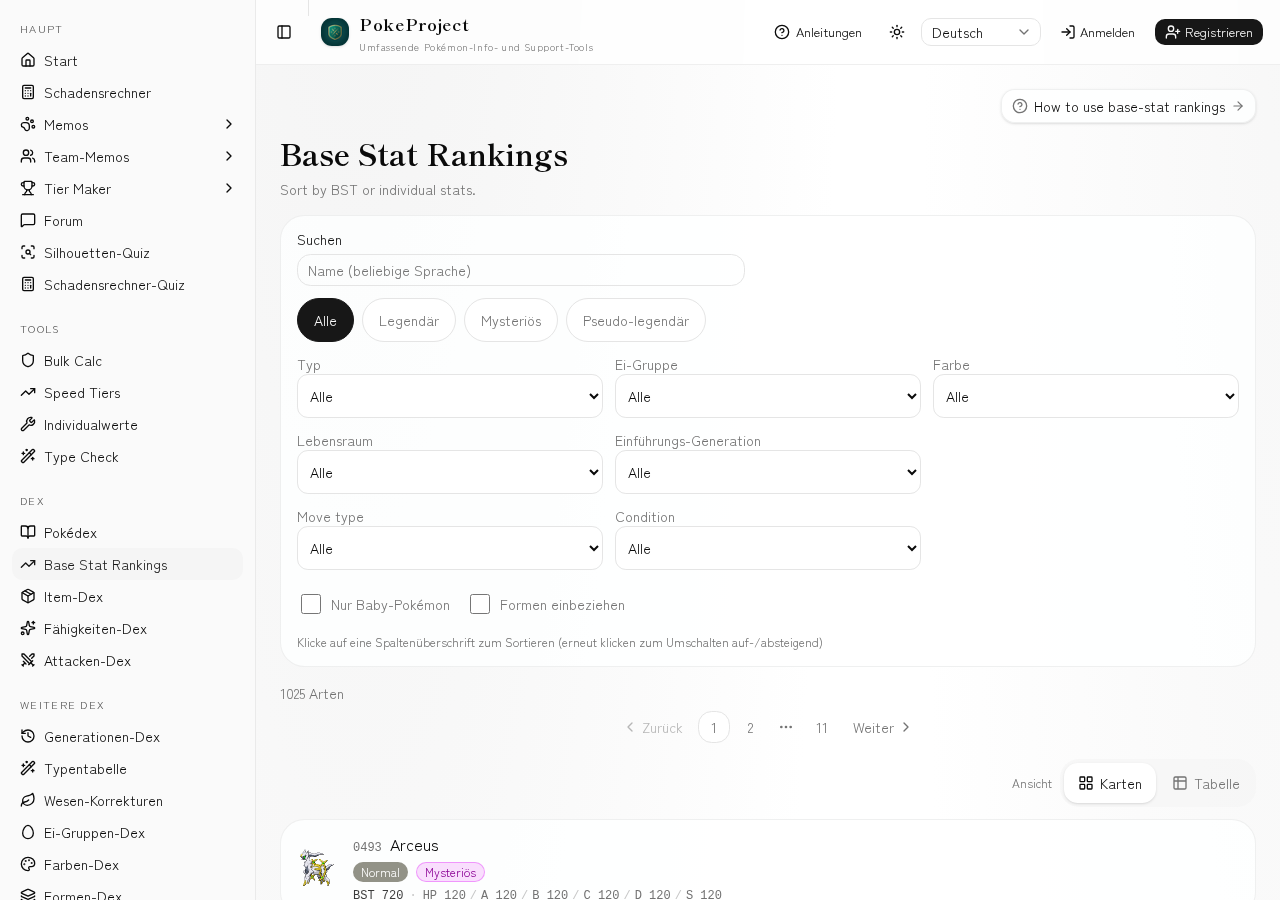
Task: Click the Name search input field
Action: tap(521, 270)
